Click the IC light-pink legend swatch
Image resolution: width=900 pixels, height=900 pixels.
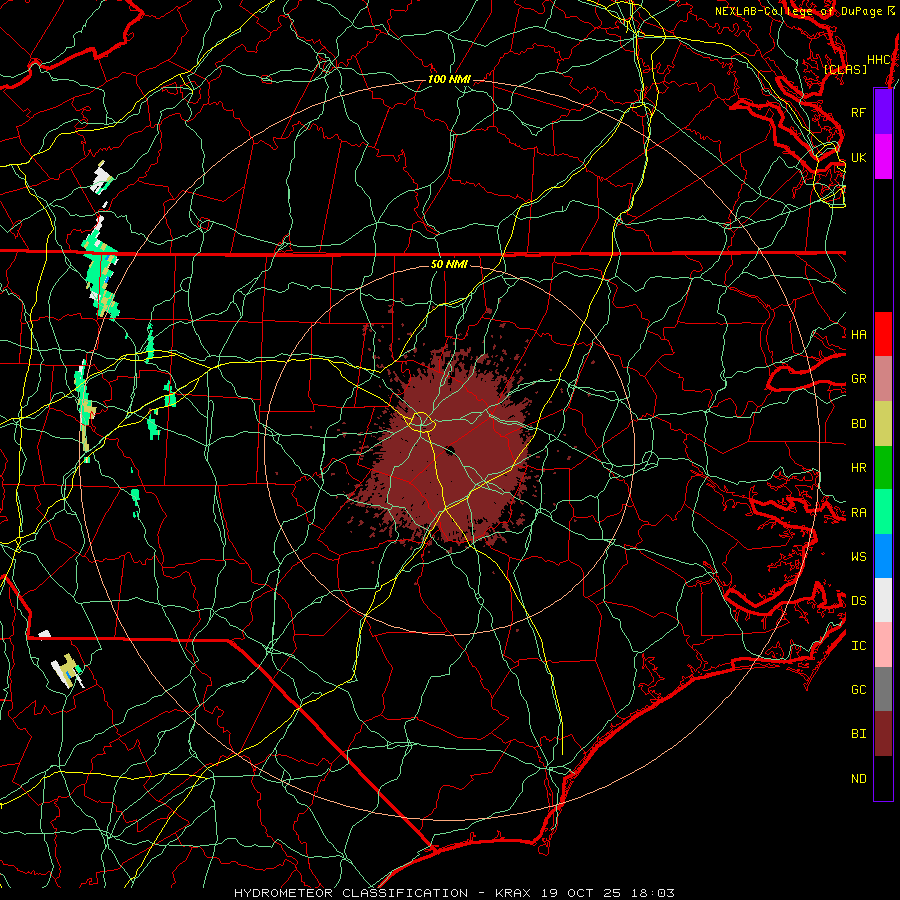pos(883,645)
